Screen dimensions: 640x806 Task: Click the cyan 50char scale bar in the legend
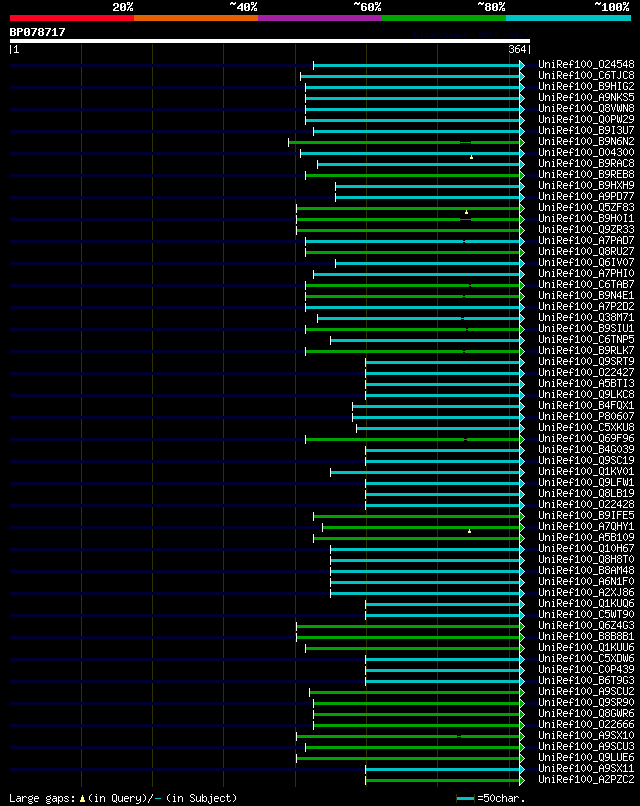(x=465, y=798)
